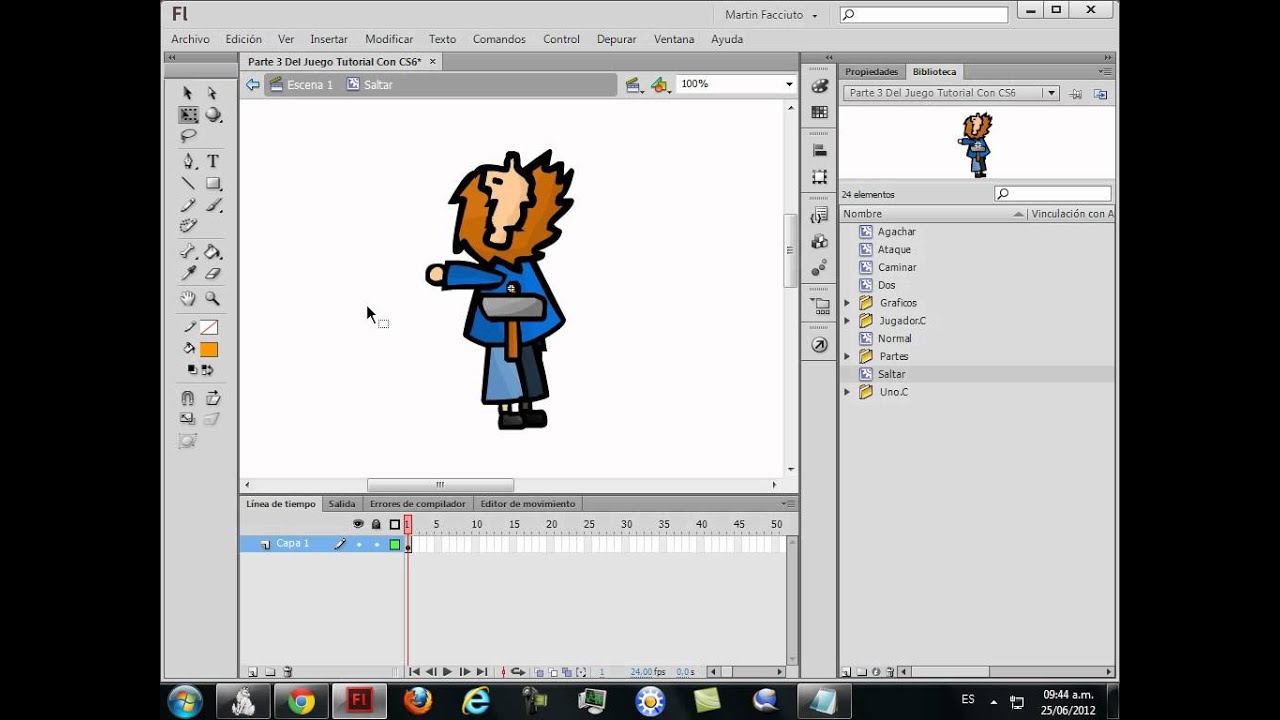Image resolution: width=1280 pixels, height=720 pixels.
Task: Open the Archivo menu
Action: click(x=190, y=39)
